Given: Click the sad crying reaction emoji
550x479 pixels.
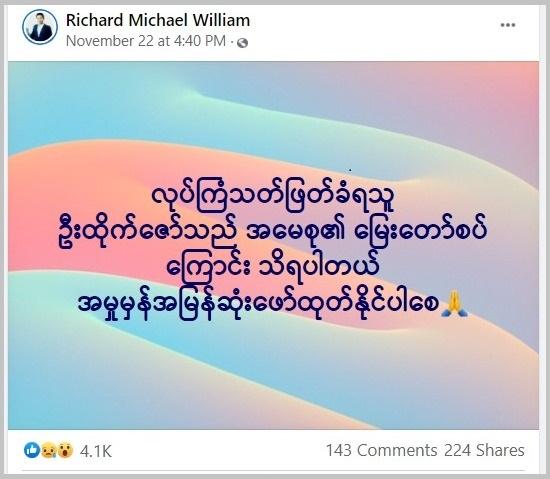Looking at the screenshot, I should (48, 450).
